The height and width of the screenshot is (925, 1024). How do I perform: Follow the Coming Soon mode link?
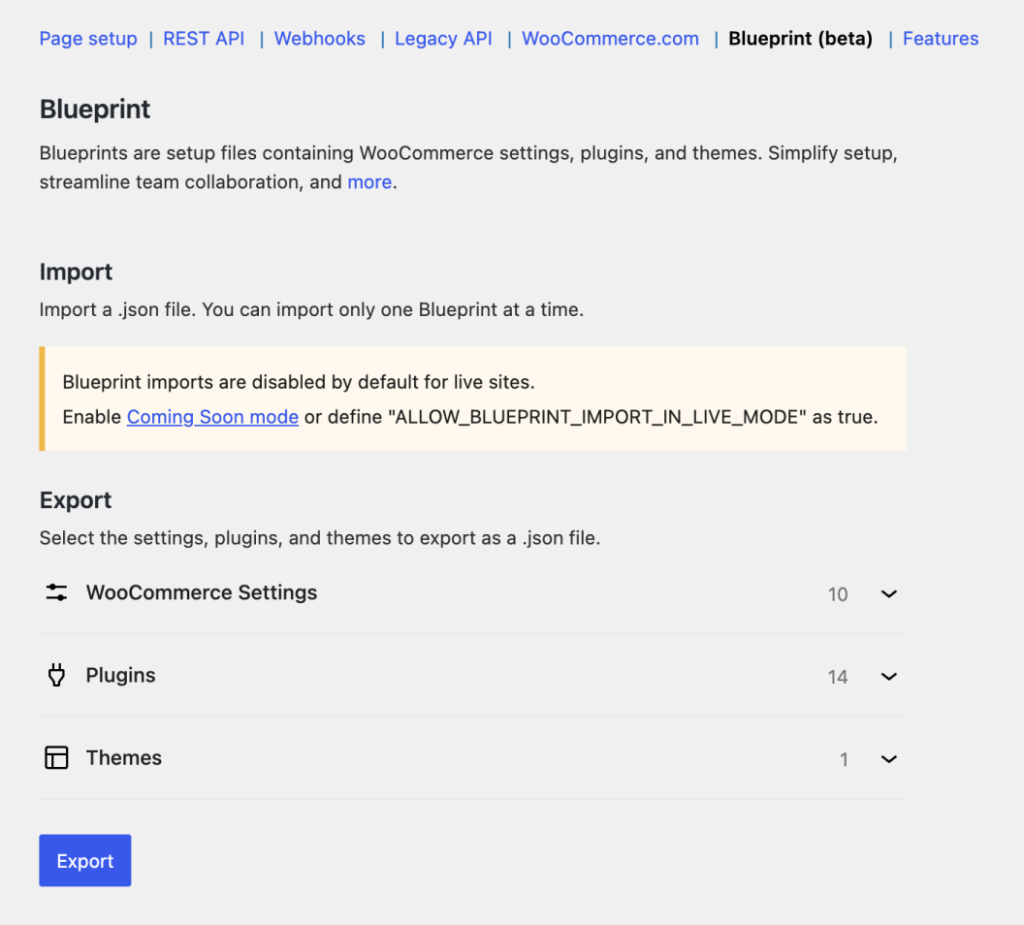coord(212,417)
